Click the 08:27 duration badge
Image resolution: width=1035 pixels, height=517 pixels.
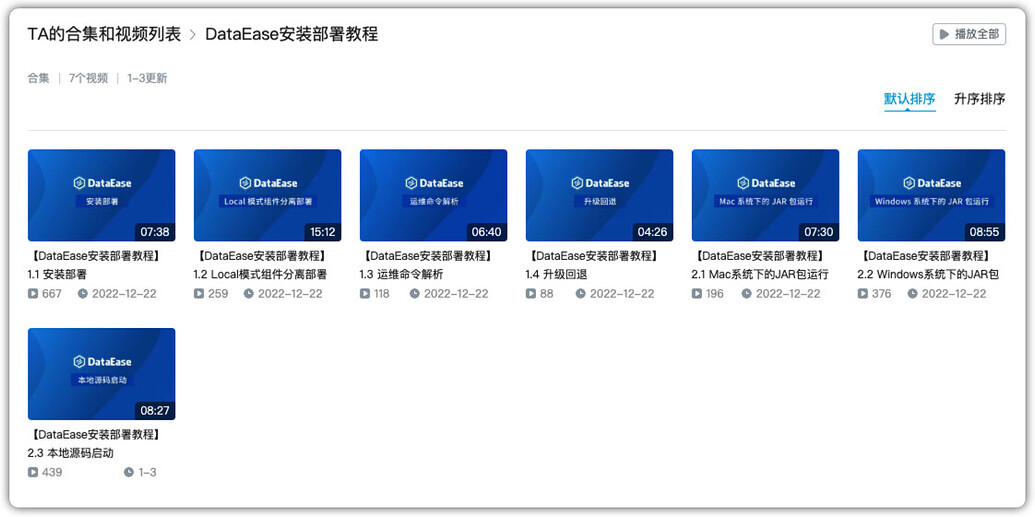pyautogui.click(x=154, y=411)
